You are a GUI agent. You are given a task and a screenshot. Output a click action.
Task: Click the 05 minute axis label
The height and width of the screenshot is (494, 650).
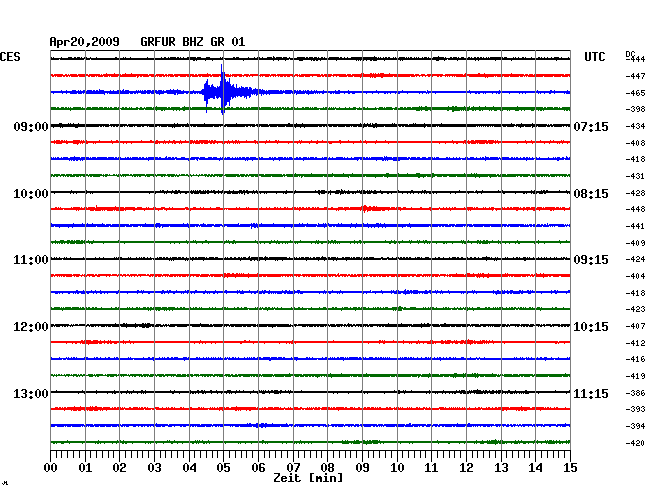[223, 468]
